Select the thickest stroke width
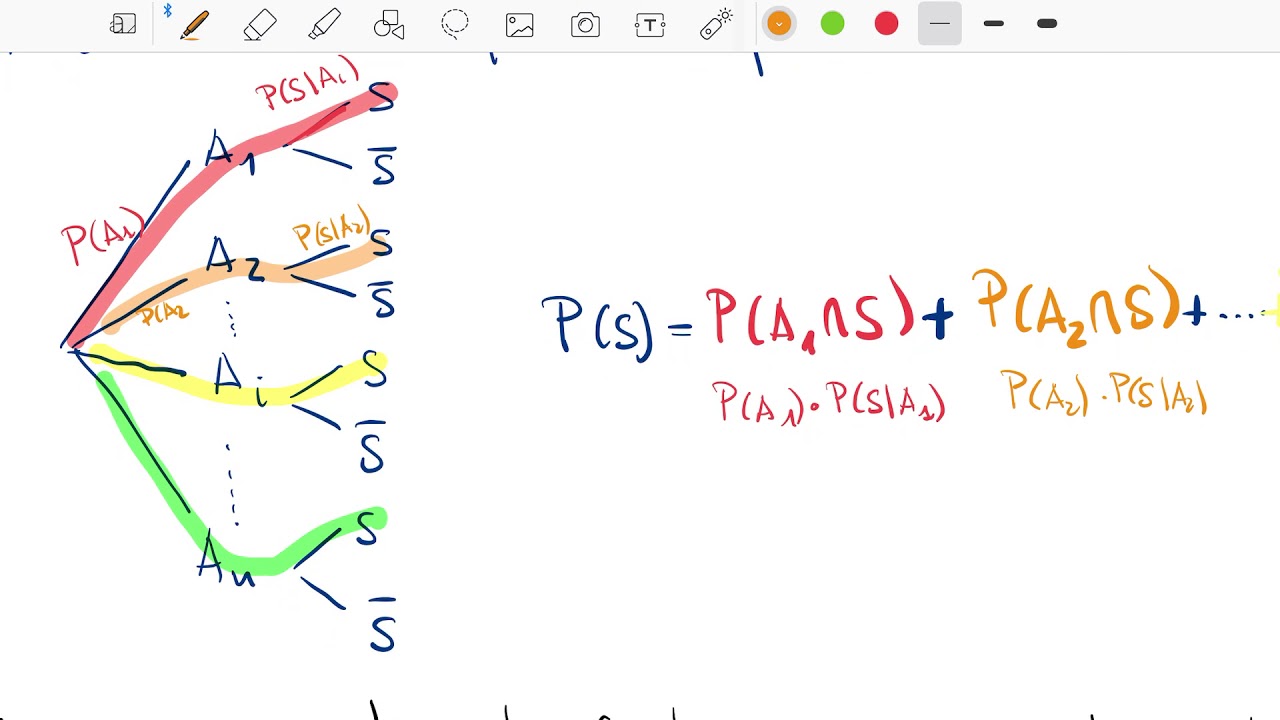 pos(1047,24)
